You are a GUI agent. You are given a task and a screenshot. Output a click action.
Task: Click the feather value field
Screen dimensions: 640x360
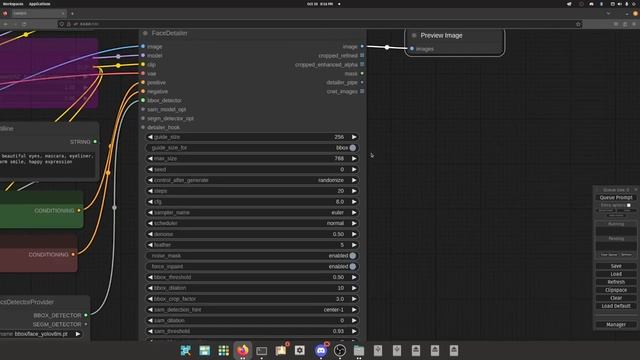[x=252, y=245]
